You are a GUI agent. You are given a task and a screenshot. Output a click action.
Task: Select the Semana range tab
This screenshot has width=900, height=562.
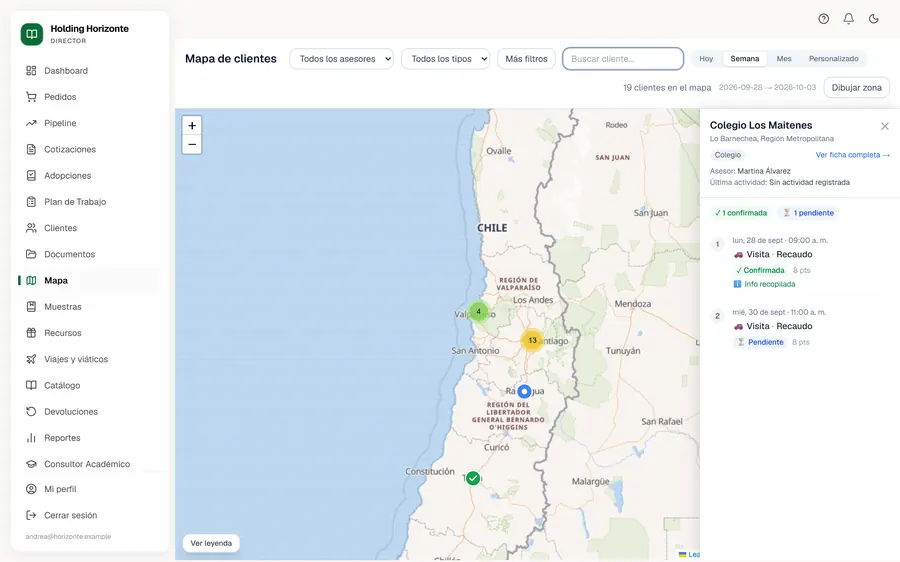pos(744,59)
